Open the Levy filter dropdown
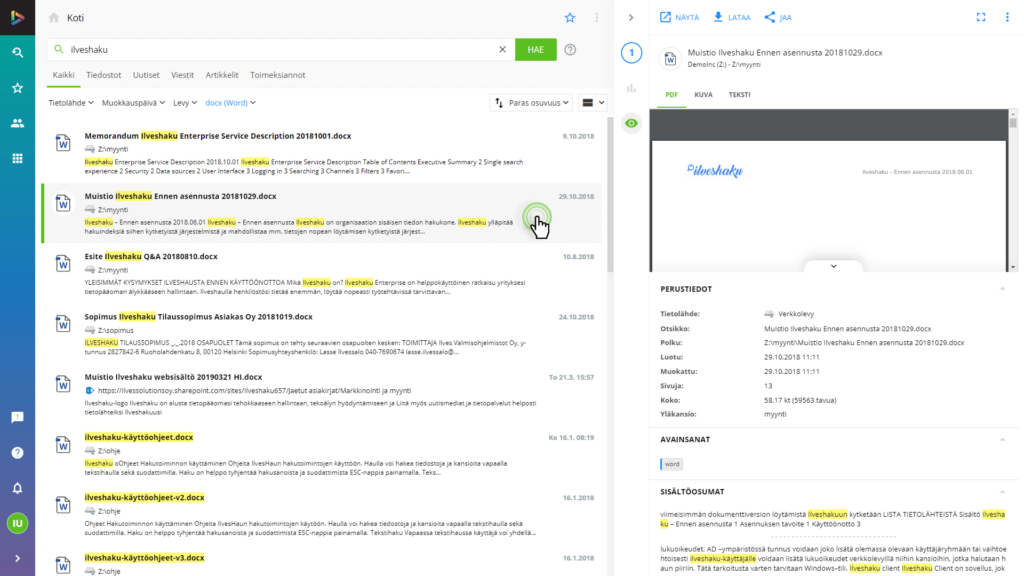The height and width of the screenshot is (576, 1024). click(x=185, y=103)
